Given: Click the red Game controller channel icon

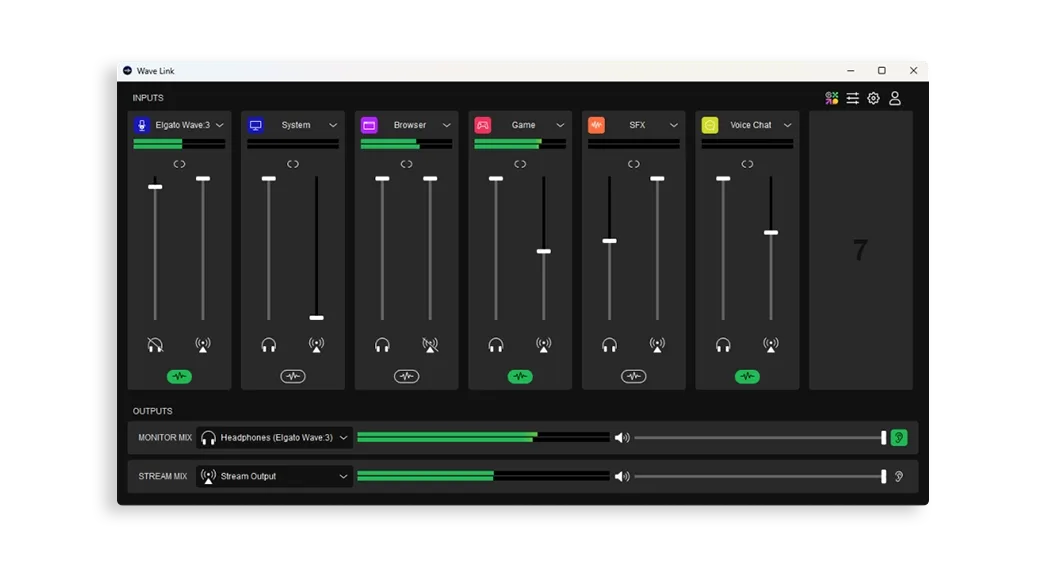Looking at the screenshot, I should coord(482,125).
